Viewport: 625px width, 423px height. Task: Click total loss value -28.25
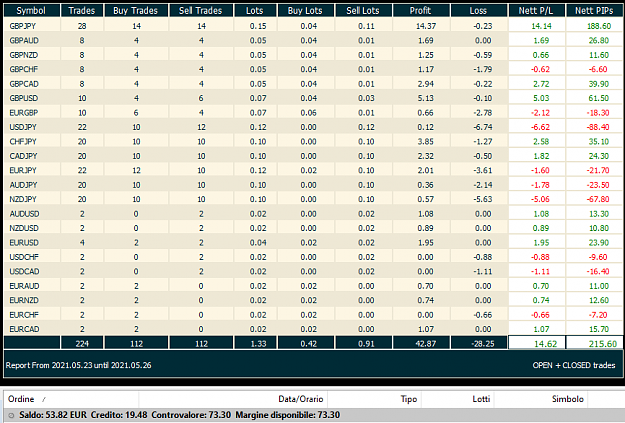(x=483, y=344)
